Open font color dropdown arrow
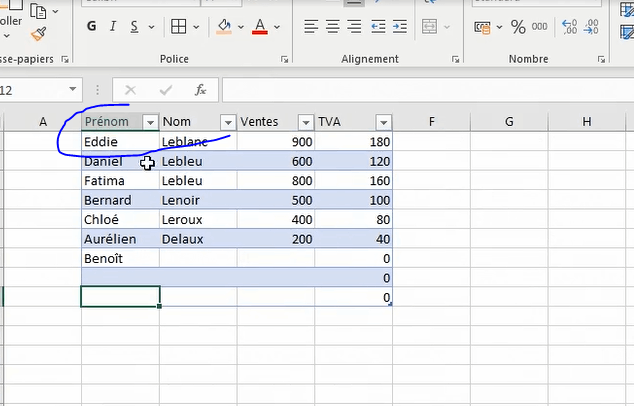Image resolution: width=634 pixels, height=406 pixels. (x=277, y=27)
